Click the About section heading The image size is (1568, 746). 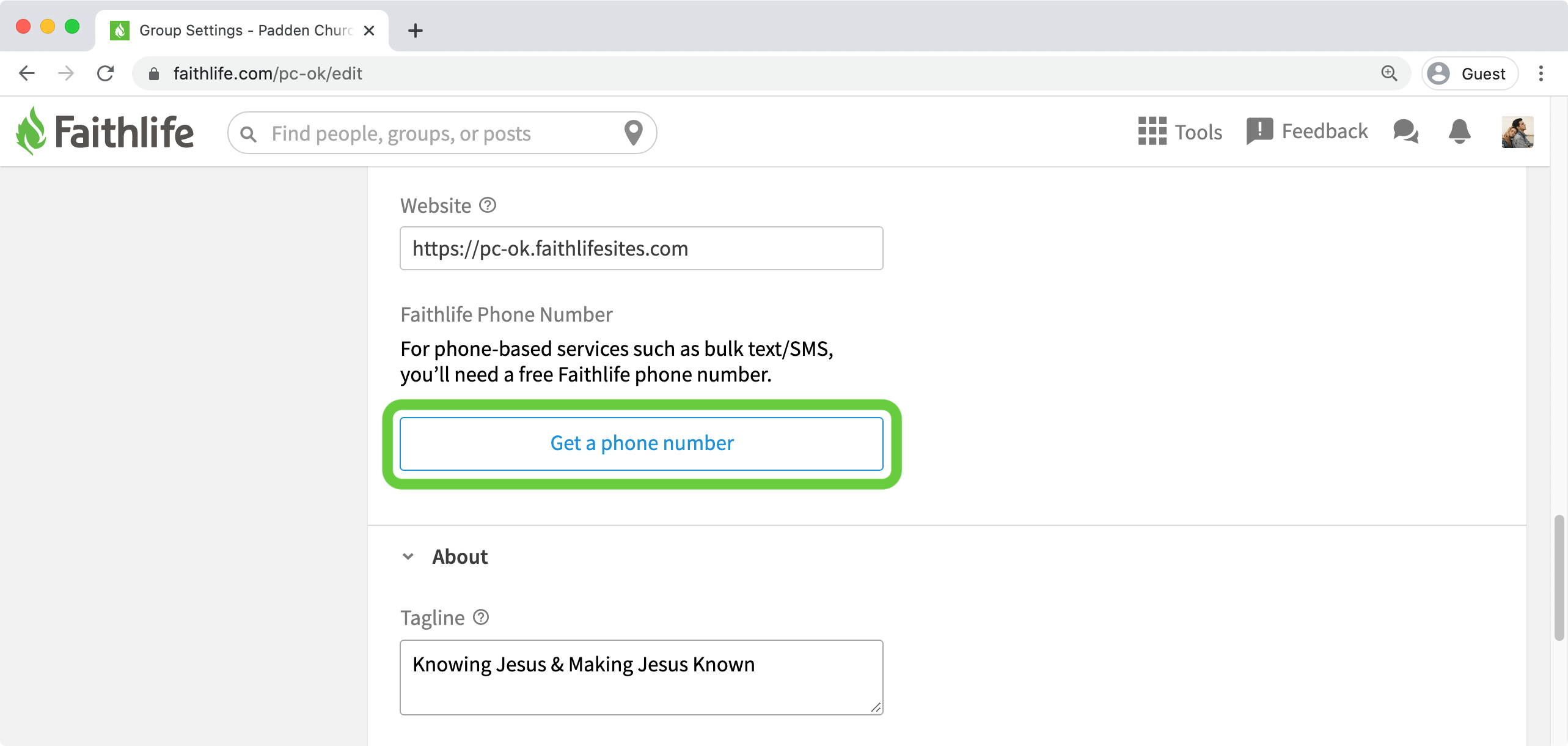[x=460, y=556]
